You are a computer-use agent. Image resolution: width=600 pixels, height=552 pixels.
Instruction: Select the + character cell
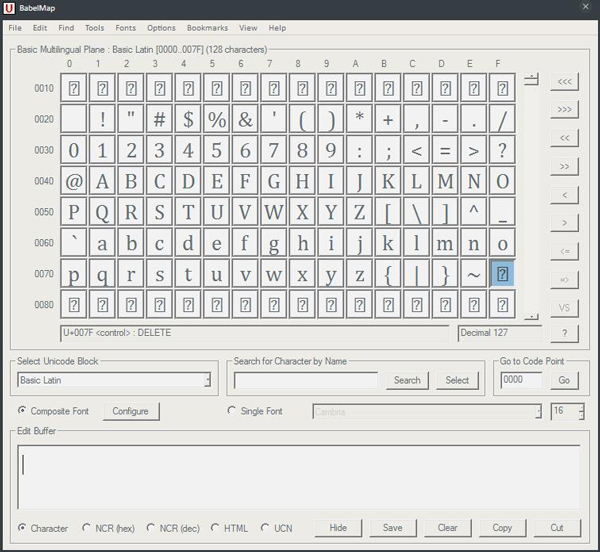point(388,119)
